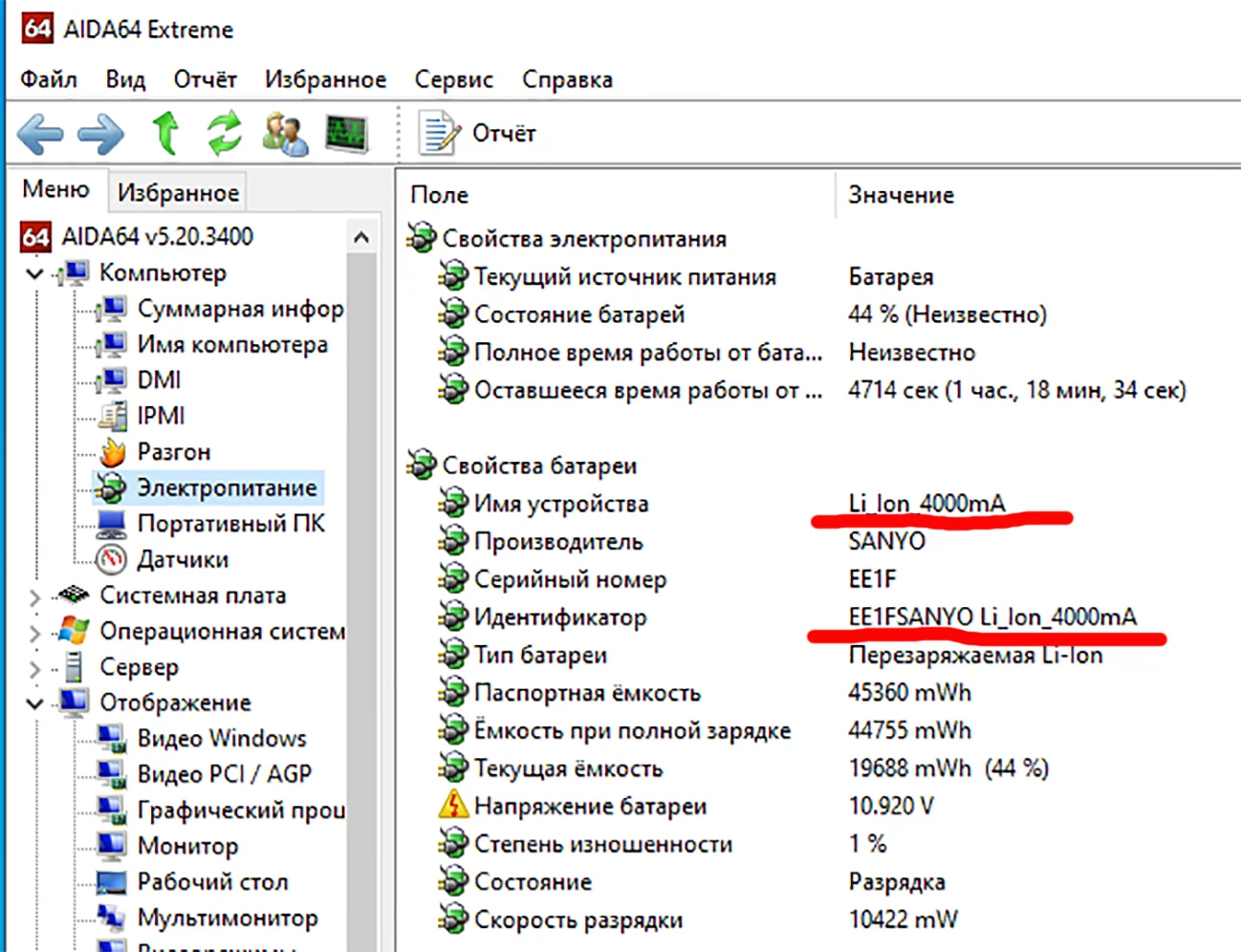This screenshot has height=952, width=1241.
Task: Click the IPMI tree icon
Action: 112,416
